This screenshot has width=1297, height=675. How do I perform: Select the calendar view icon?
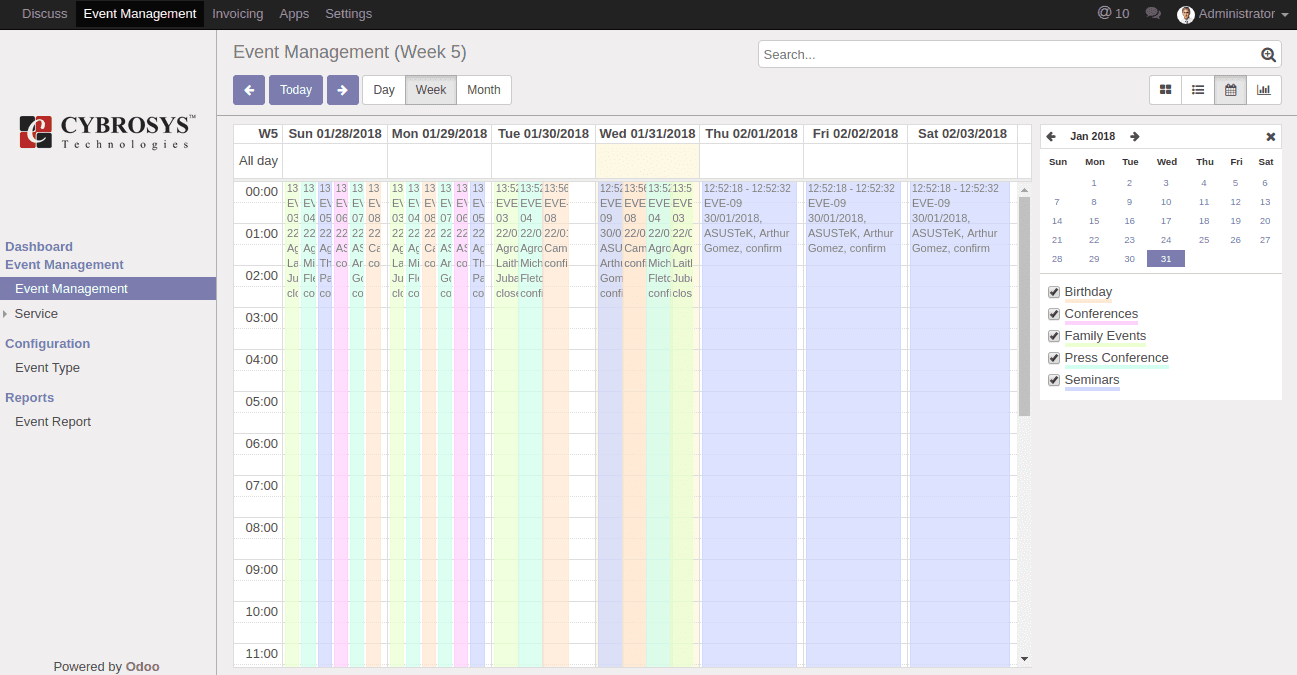(x=1230, y=89)
